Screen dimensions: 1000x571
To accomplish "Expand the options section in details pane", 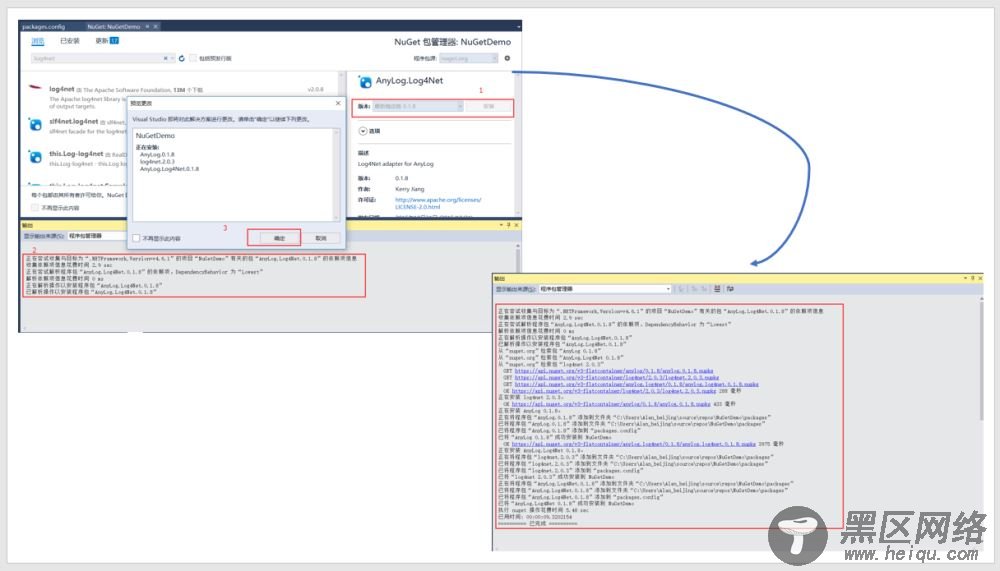I will coord(362,131).
